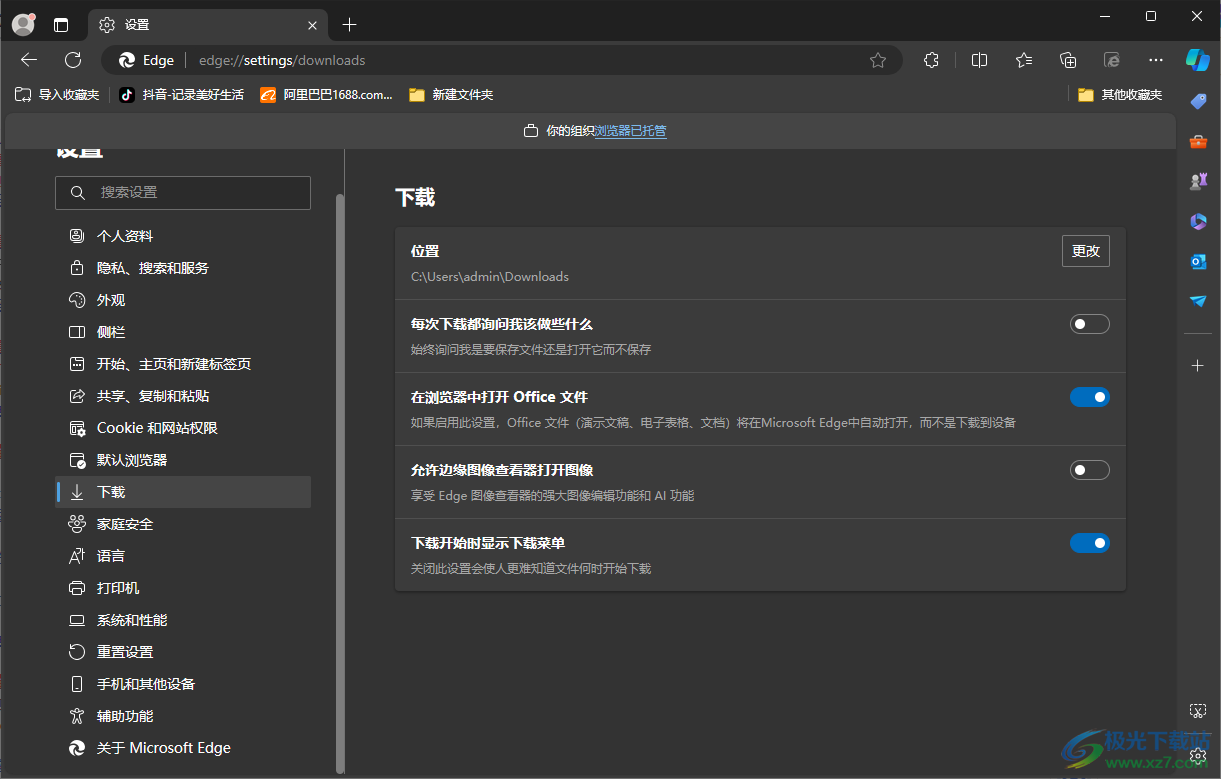Screen dimensions: 1221x779
Task: Open Microsoft 365 sidebar icon
Action: pos(1198,221)
